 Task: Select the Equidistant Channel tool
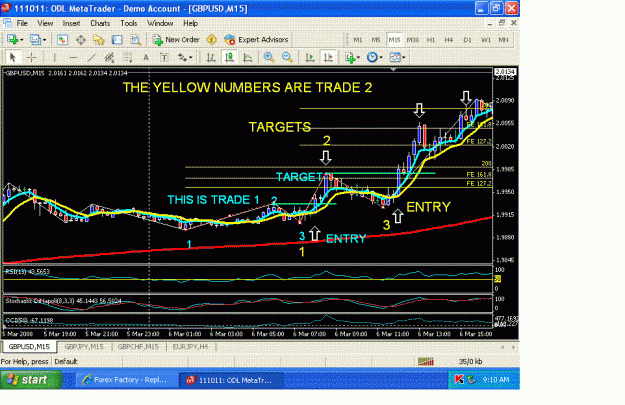click(x=109, y=57)
